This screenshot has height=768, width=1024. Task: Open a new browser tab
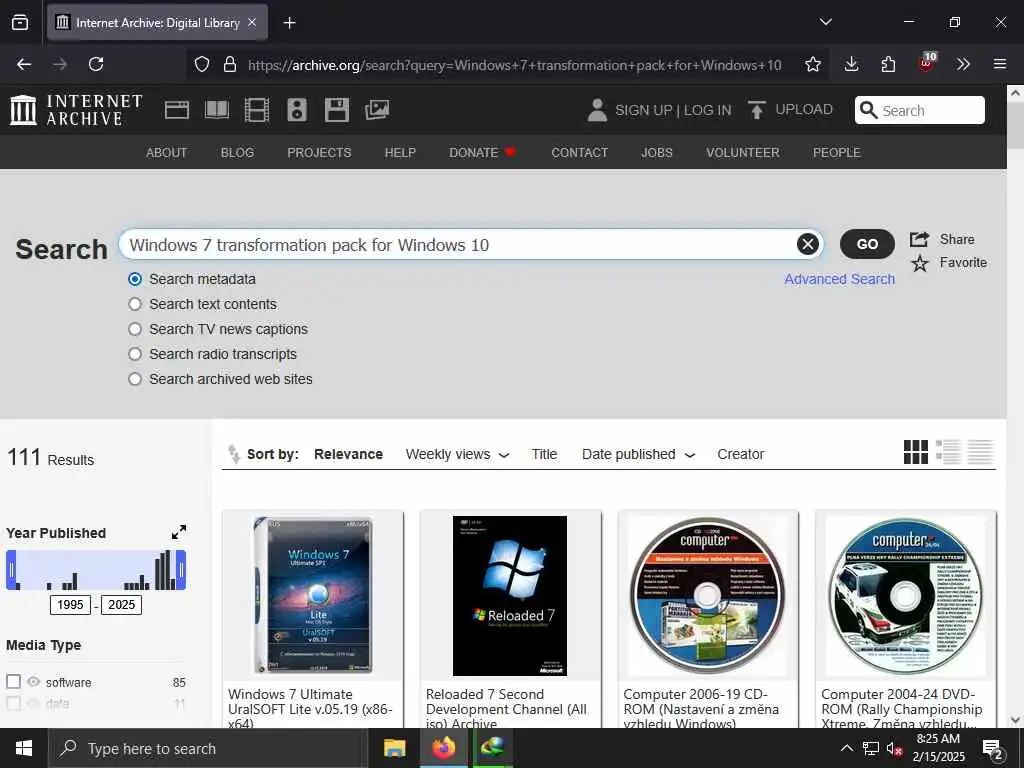pyautogui.click(x=289, y=23)
